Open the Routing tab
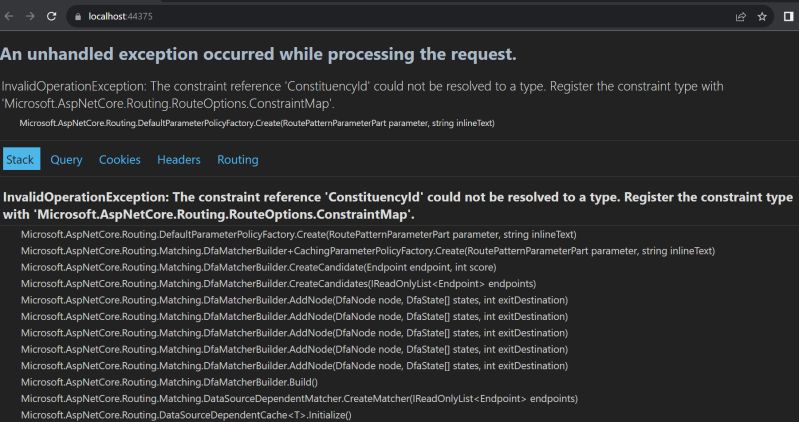Viewport: 799px width, 422px height. (238, 160)
